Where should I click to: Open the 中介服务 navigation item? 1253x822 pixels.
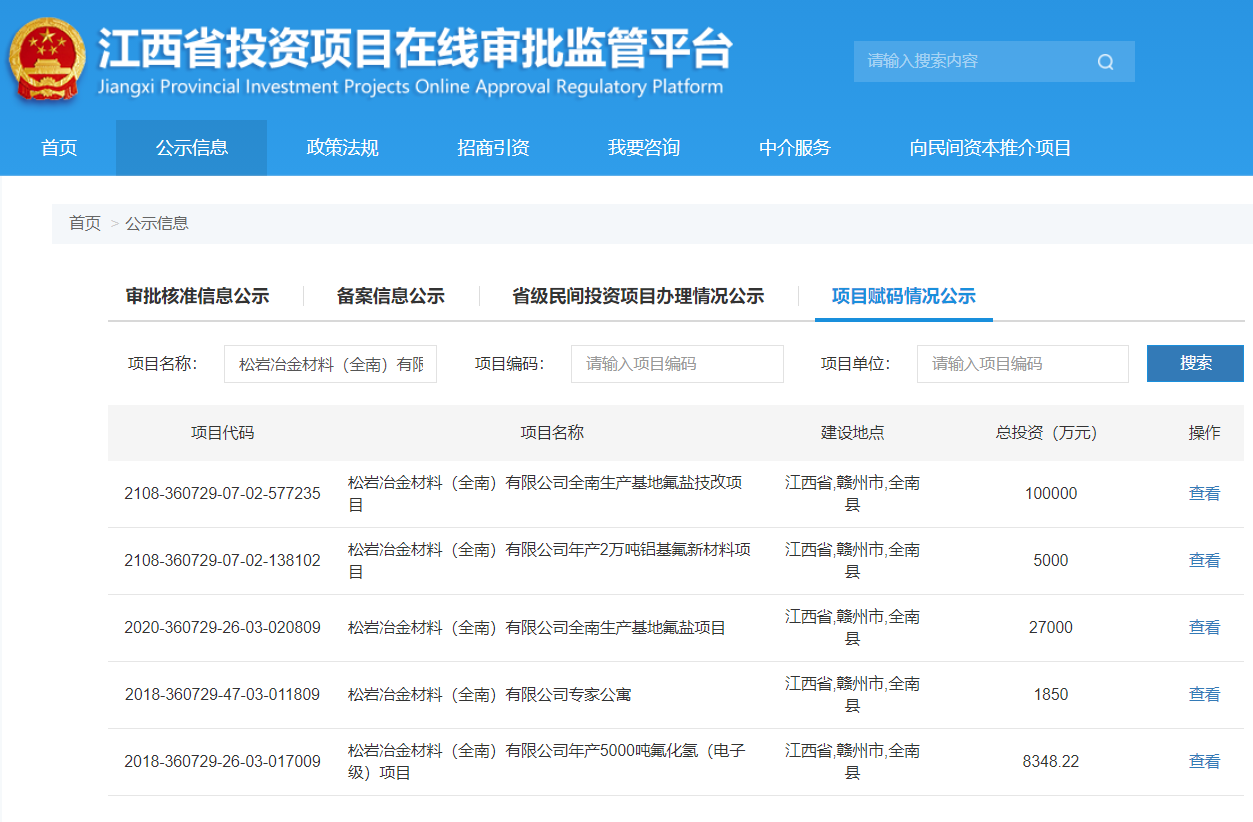coord(794,148)
